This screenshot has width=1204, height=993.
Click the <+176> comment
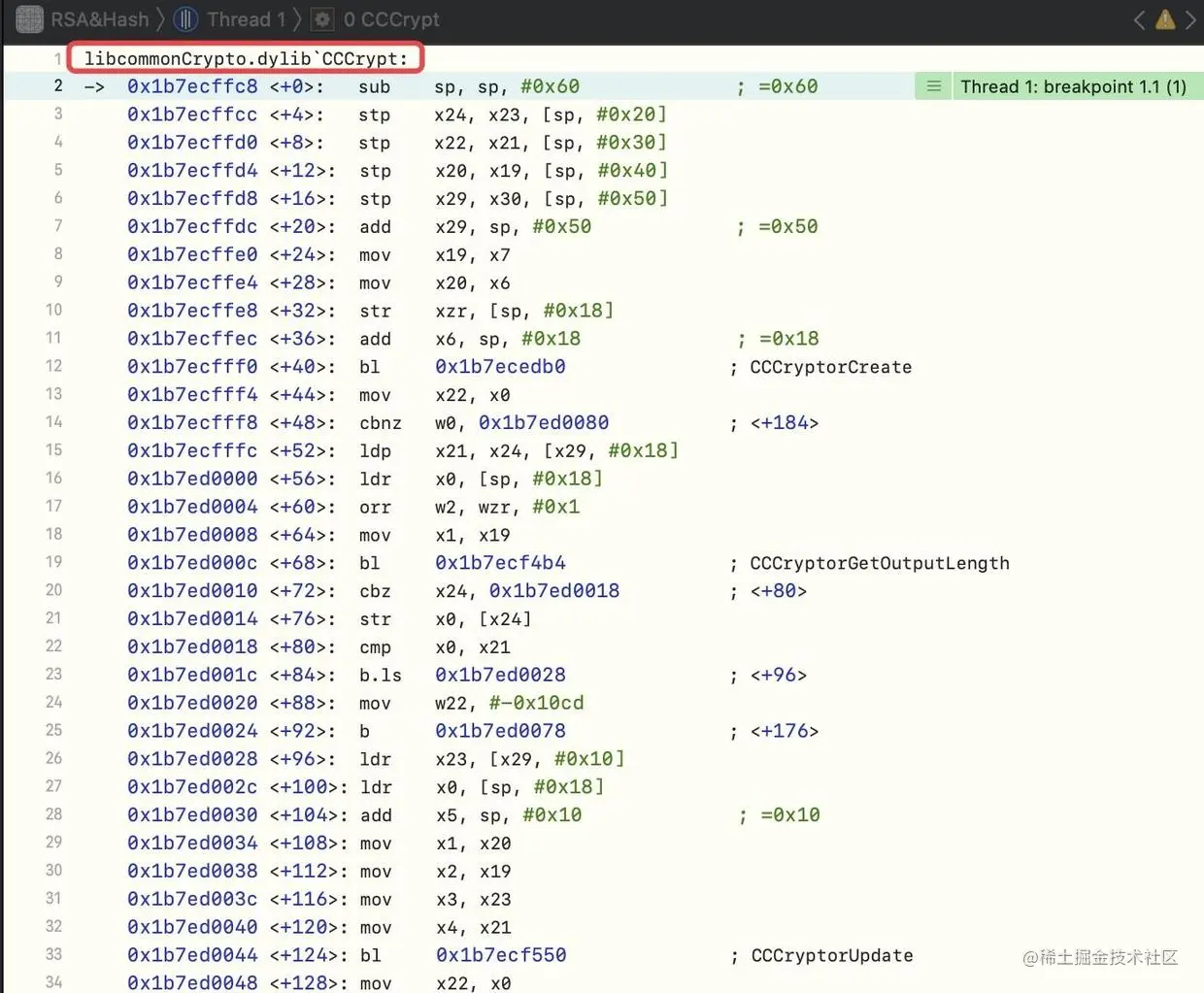(x=785, y=731)
